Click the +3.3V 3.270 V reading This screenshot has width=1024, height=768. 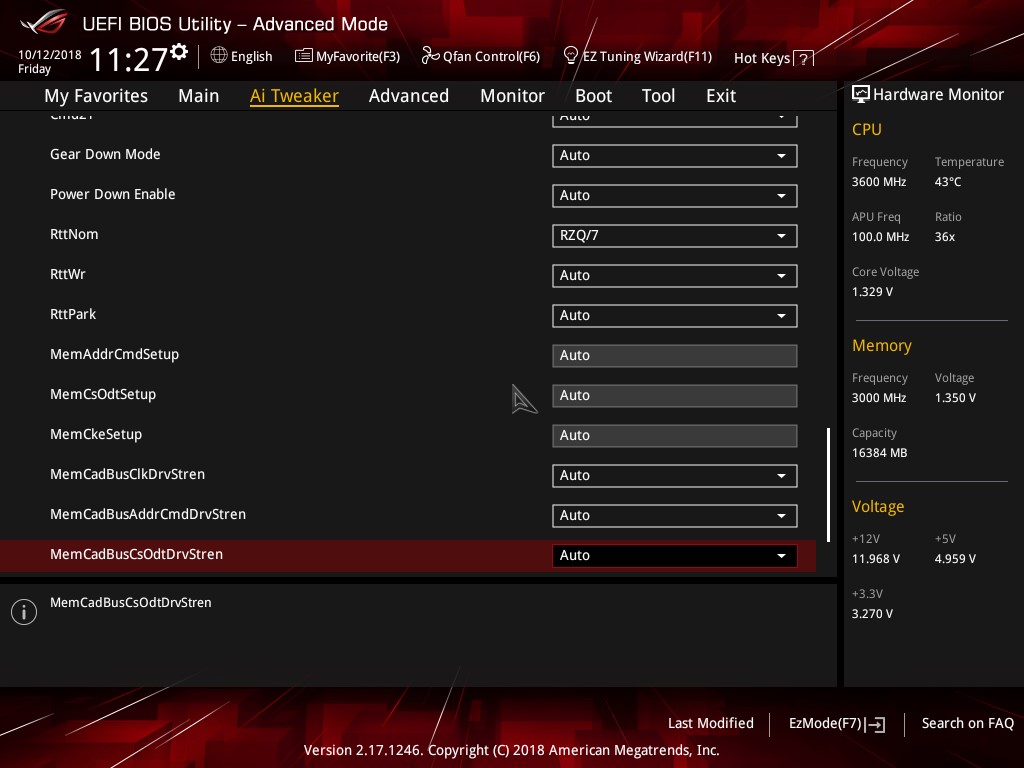coord(872,614)
